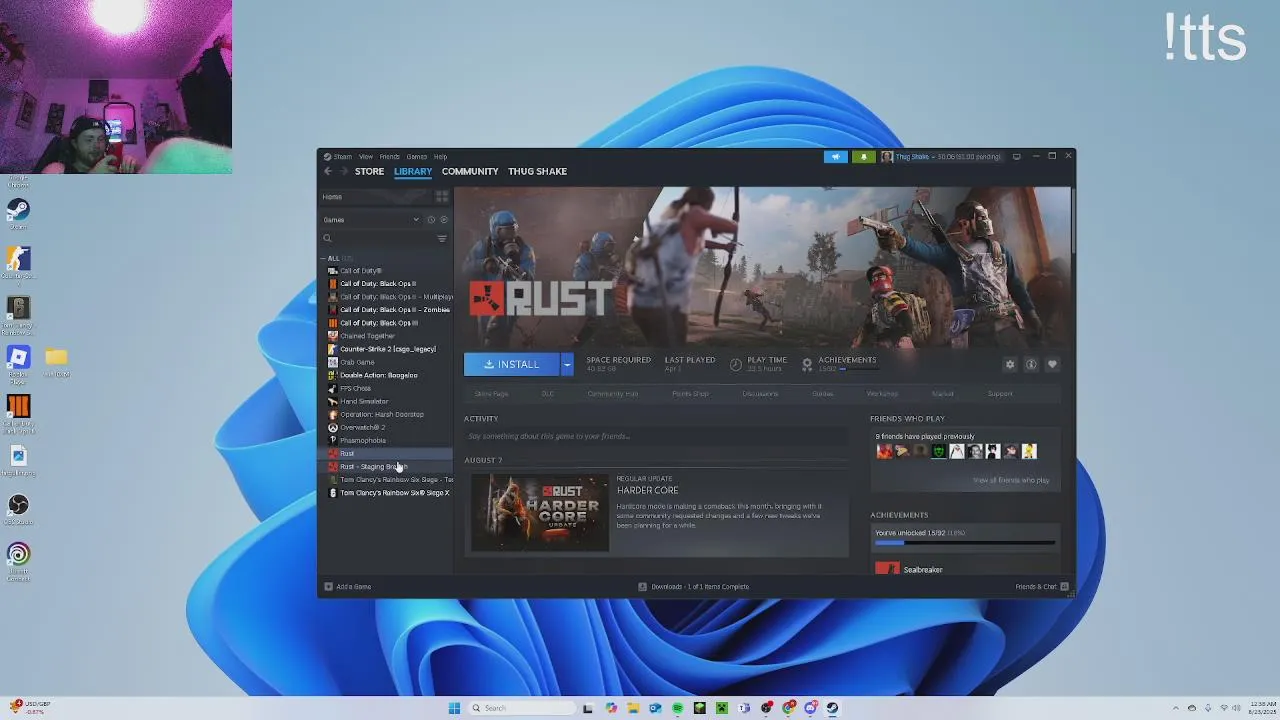The height and width of the screenshot is (720, 1280).
Task: Open the Rust Workshop link
Action: 882,394
